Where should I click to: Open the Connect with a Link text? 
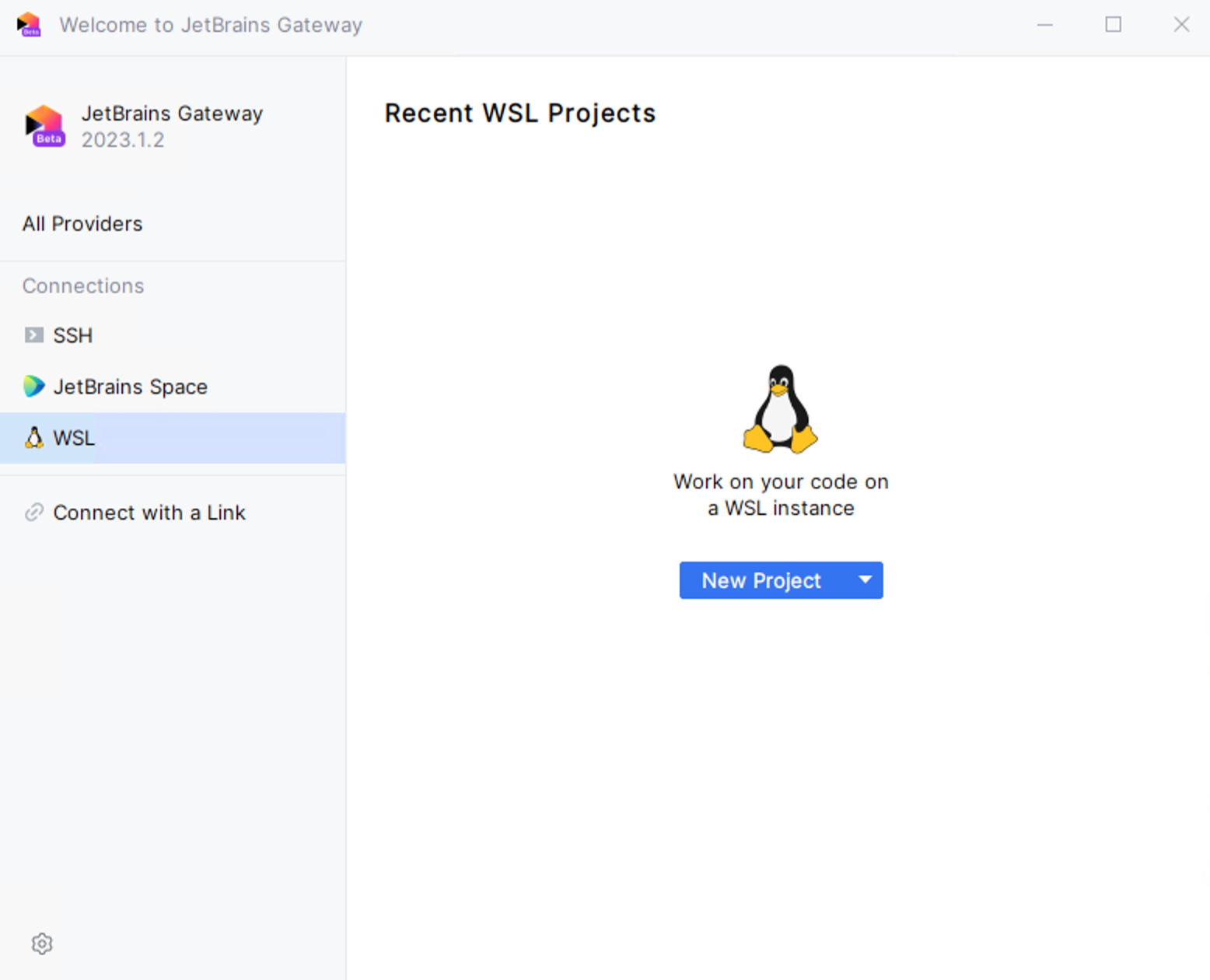(149, 513)
